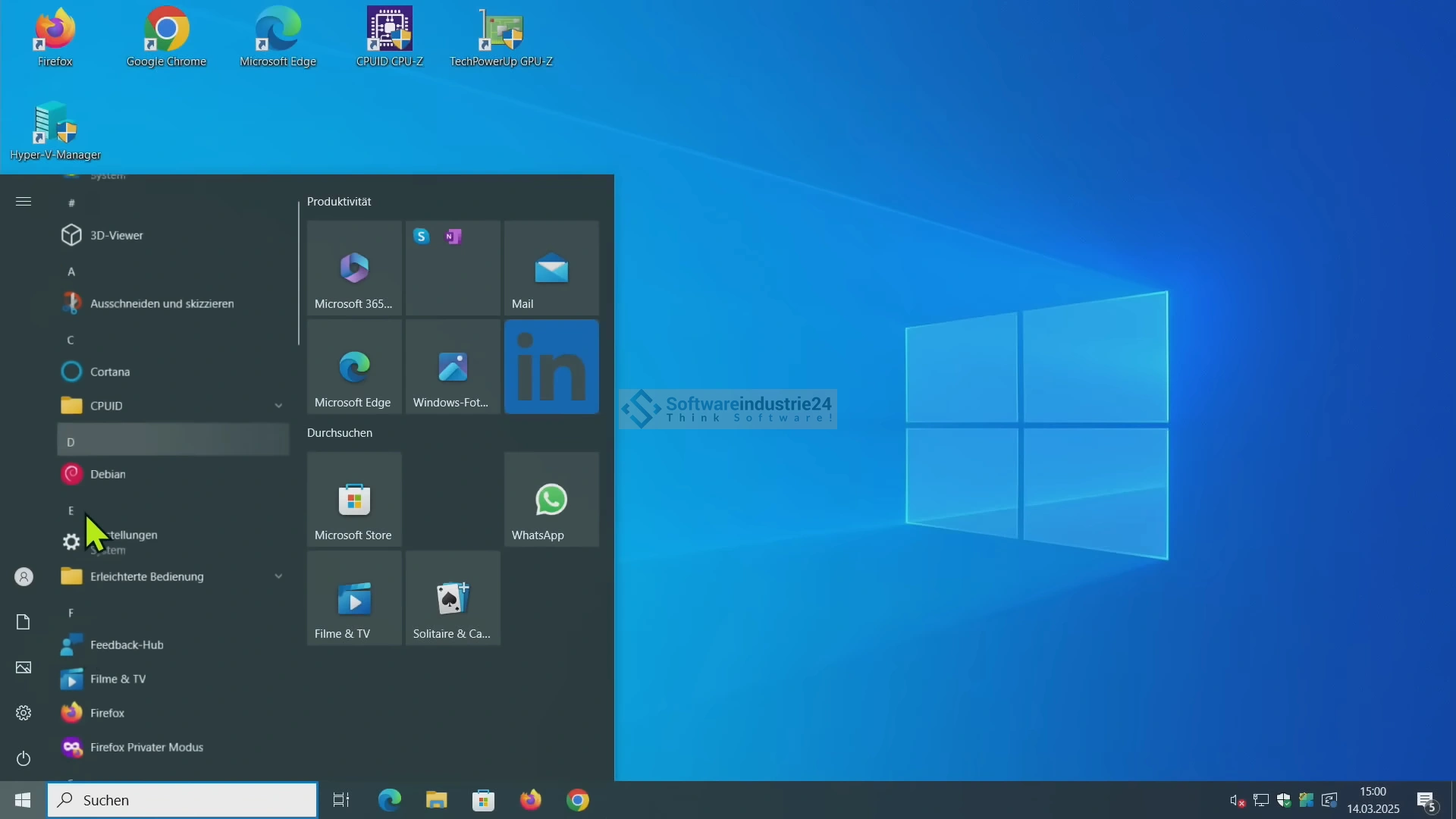This screenshot has width=1456, height=819.
Task: Toggle the muted volume tray icon
Action: point(1237,801)
